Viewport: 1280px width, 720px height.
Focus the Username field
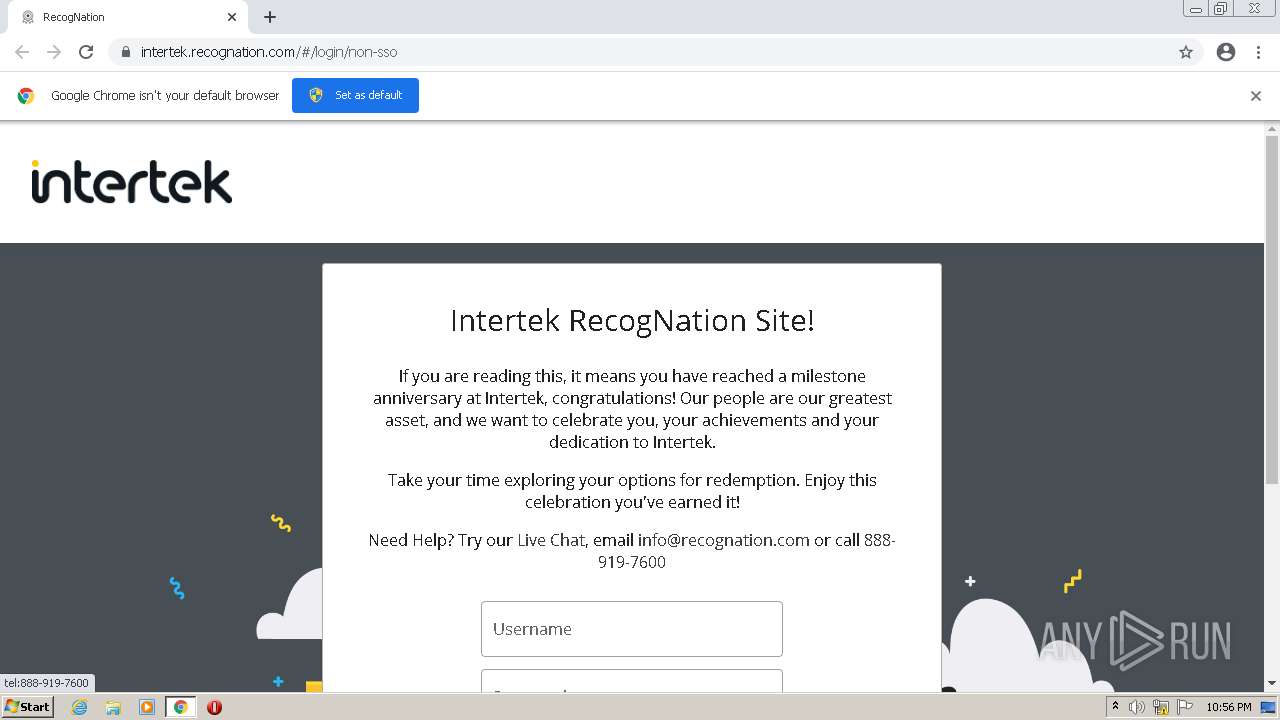(x=632, y=629)
